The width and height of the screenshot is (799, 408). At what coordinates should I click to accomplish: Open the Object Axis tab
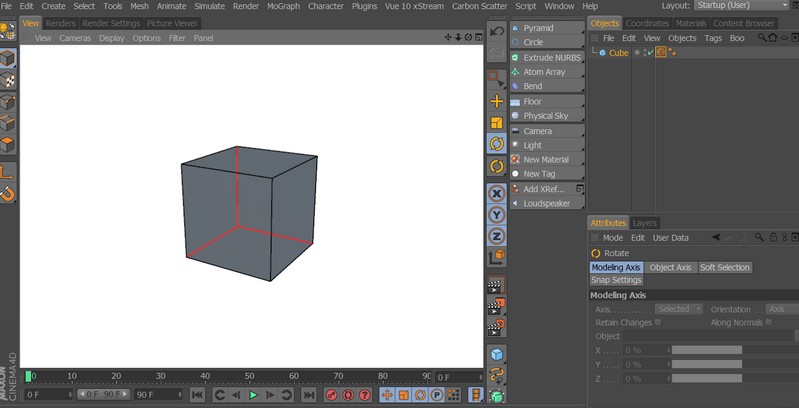click(670, 267)
